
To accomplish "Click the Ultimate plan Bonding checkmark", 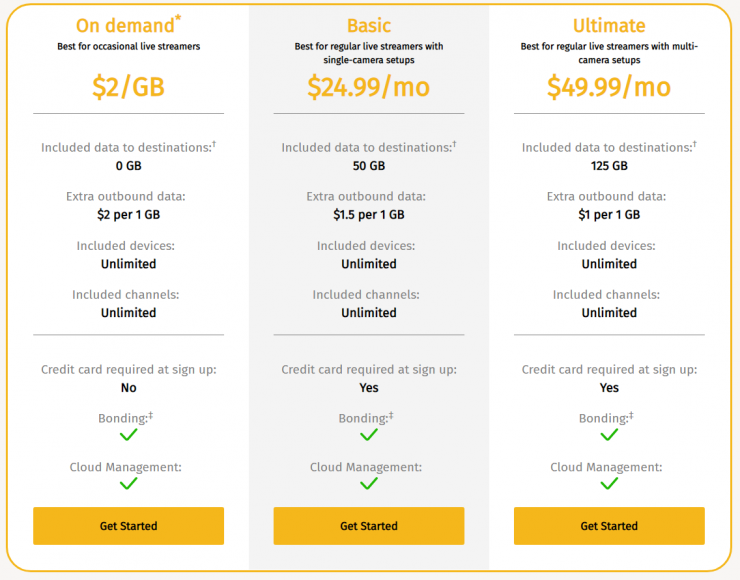I will tap(609, 435).
